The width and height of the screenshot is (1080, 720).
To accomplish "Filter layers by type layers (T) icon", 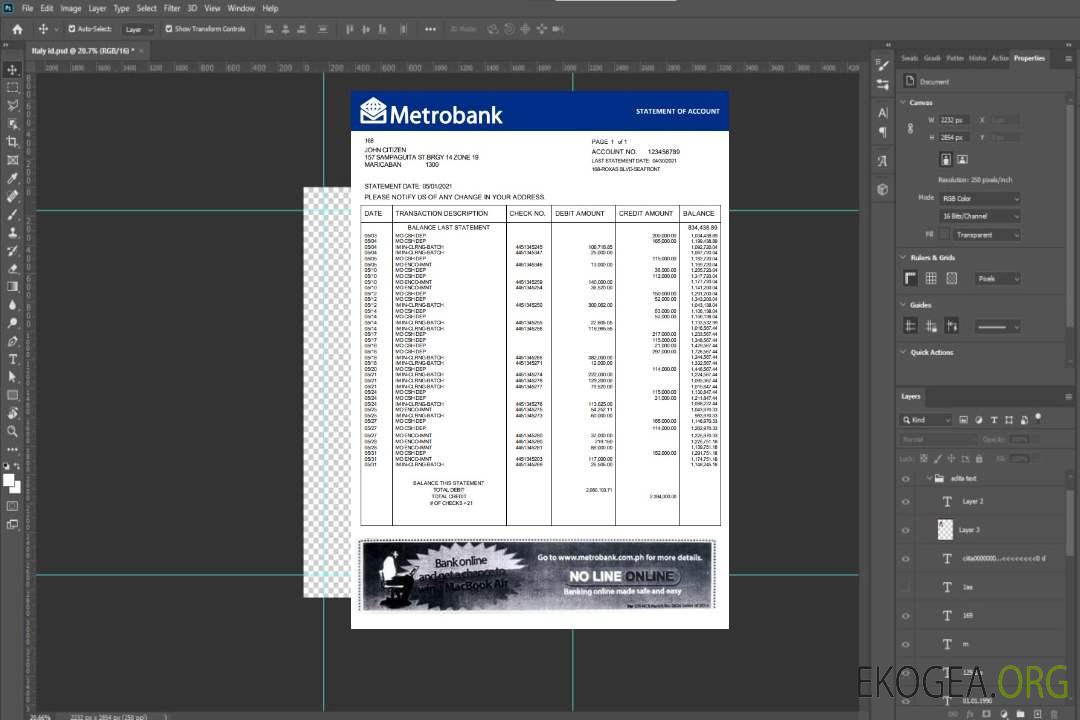I will (x=994, y=420).
